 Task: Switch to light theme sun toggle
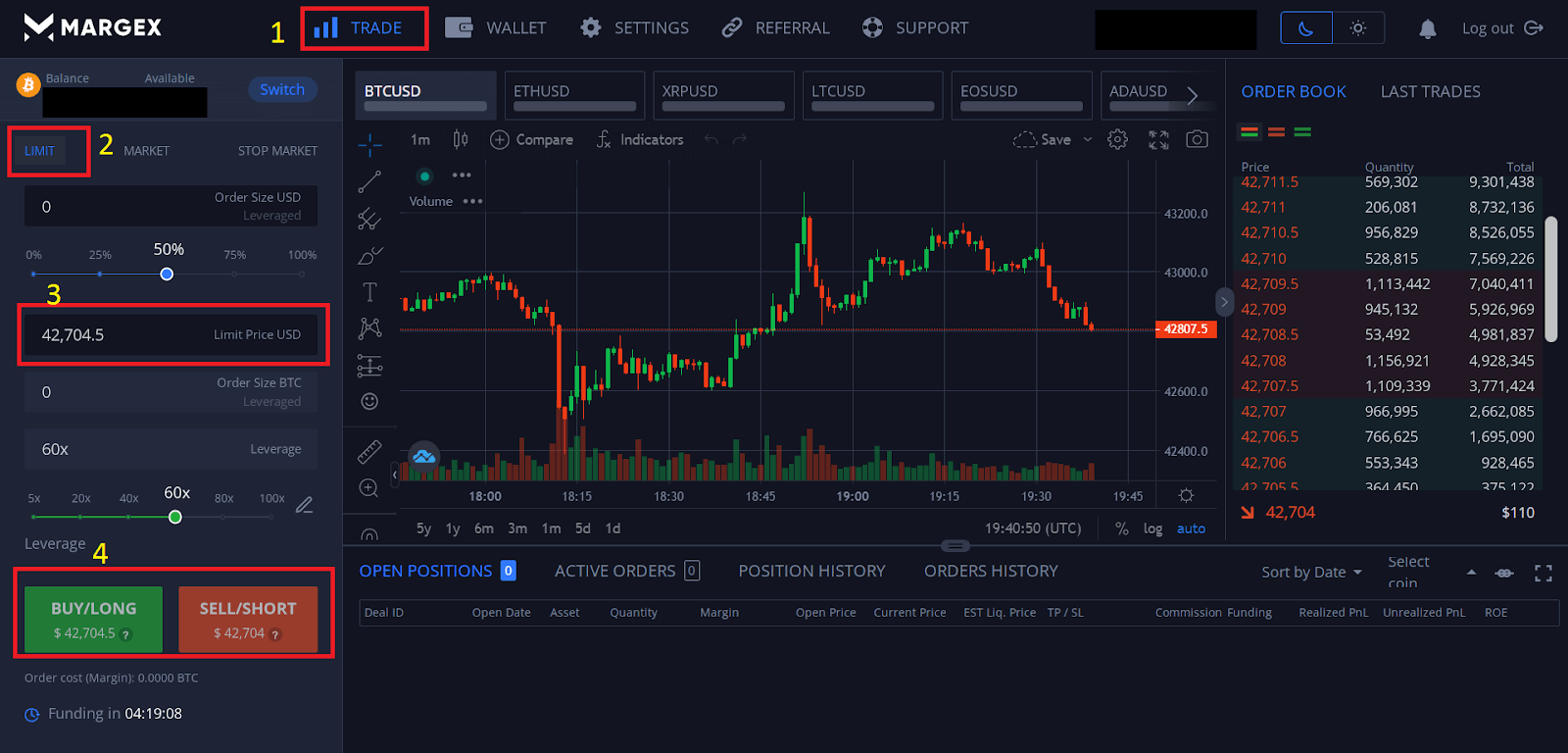1358,28
